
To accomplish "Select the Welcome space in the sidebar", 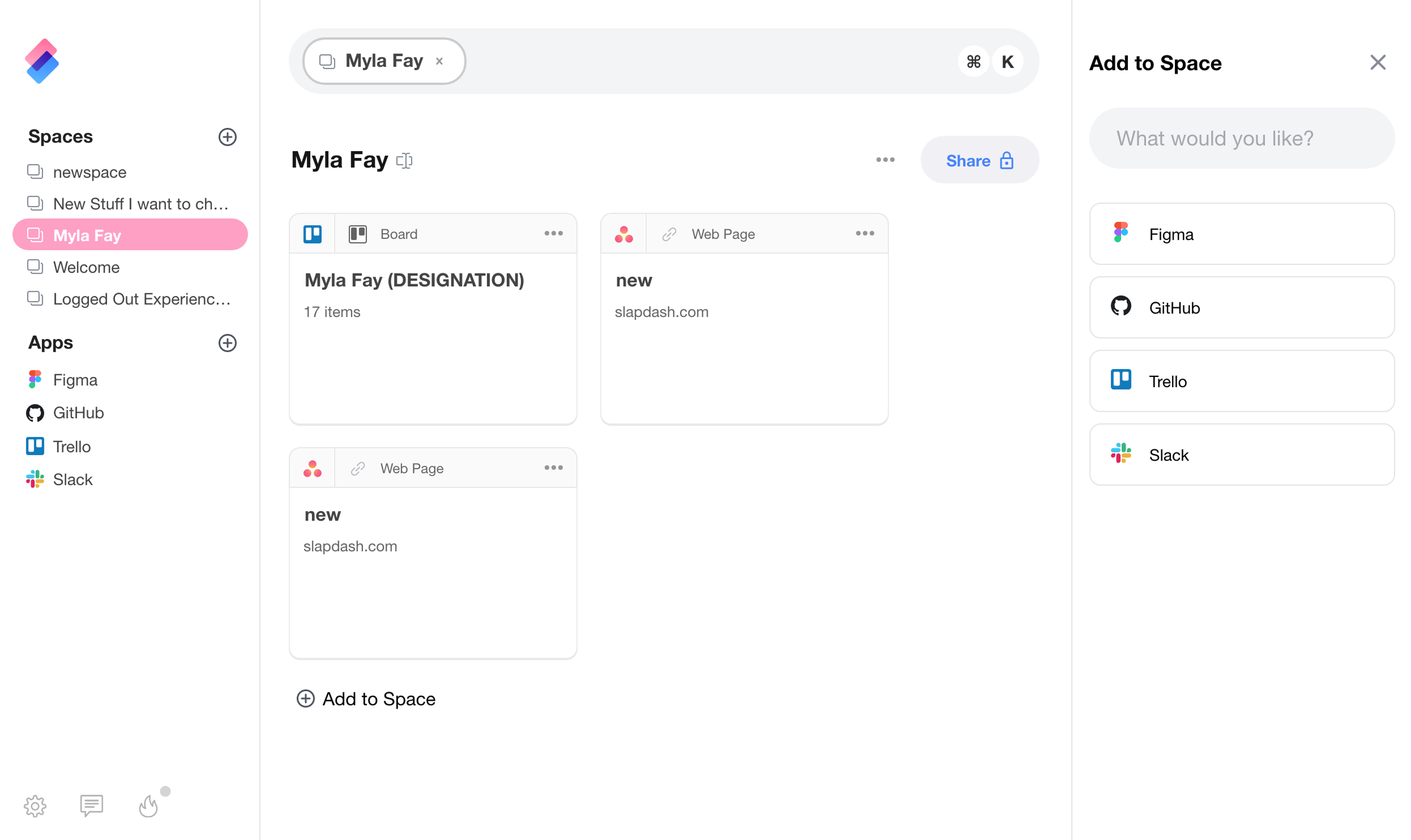I will tap(86, 267).
